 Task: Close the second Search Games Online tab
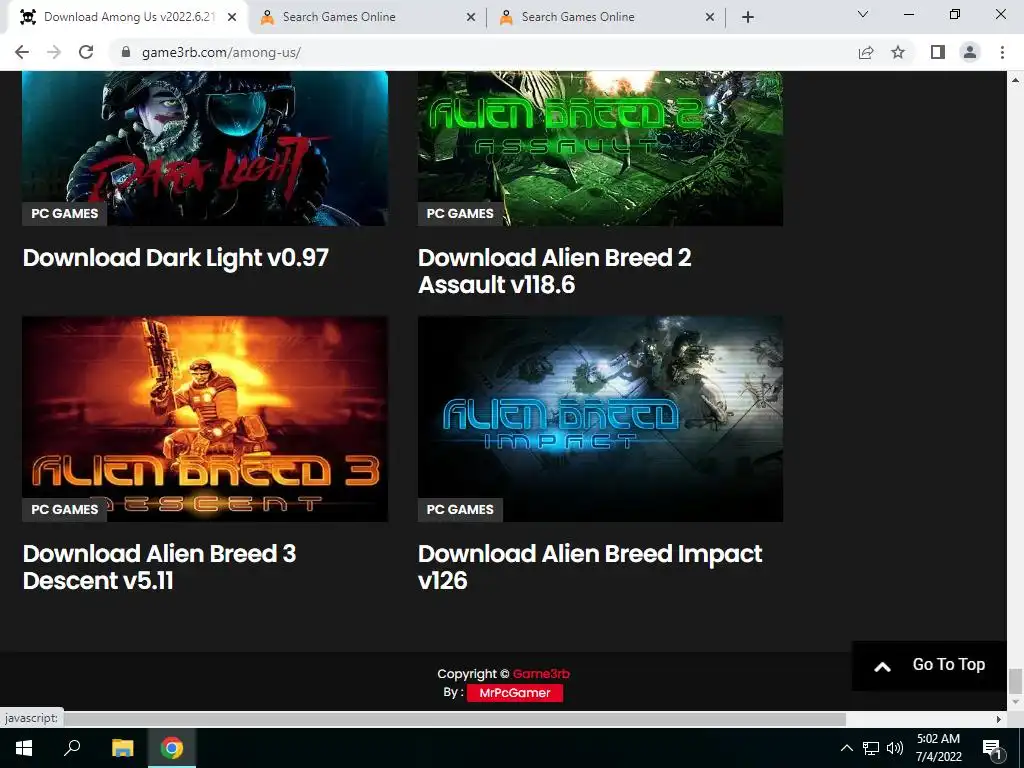[471, 18]
